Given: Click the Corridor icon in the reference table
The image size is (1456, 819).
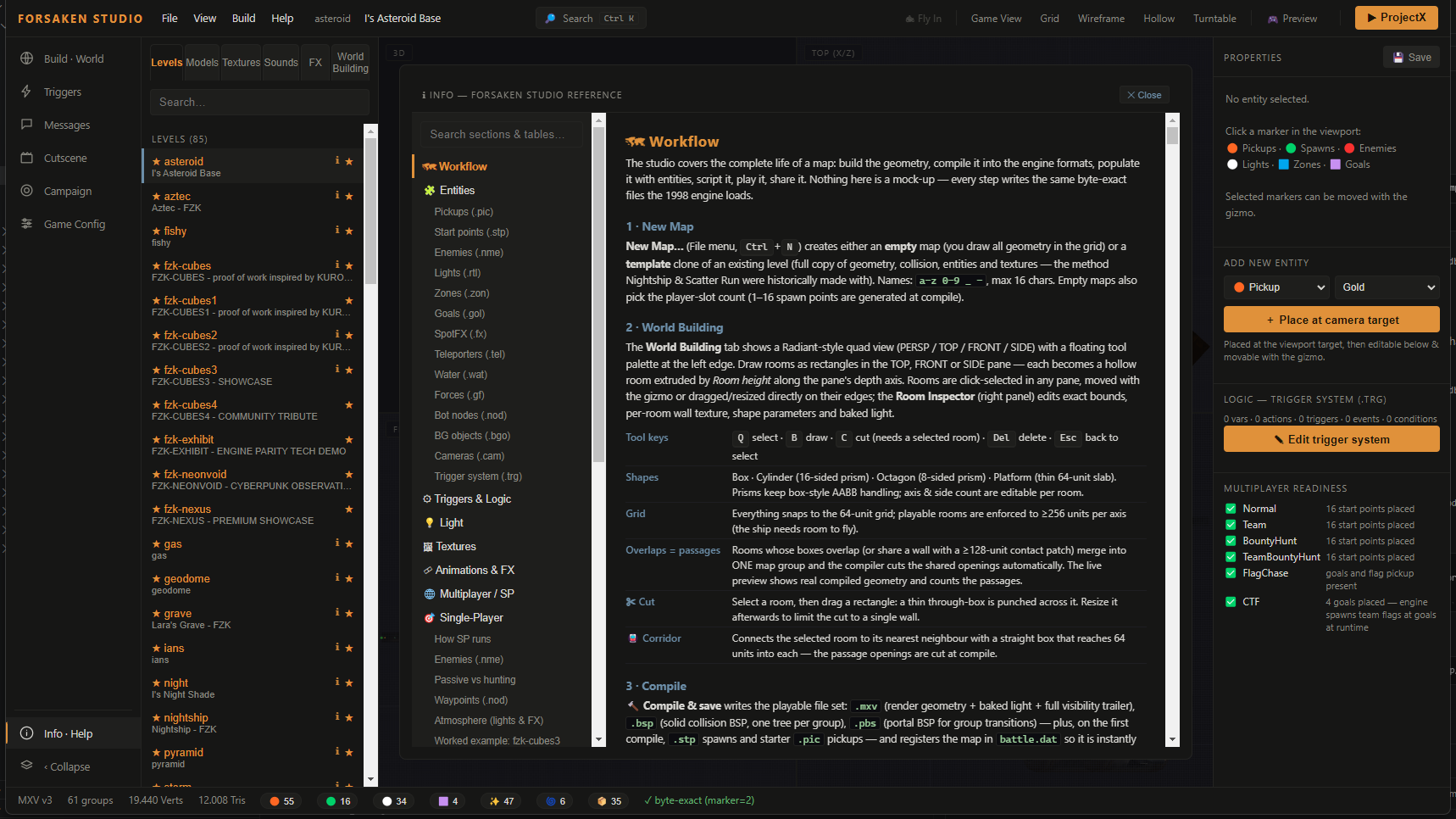Looking at the screenshot, I should 632,638.
